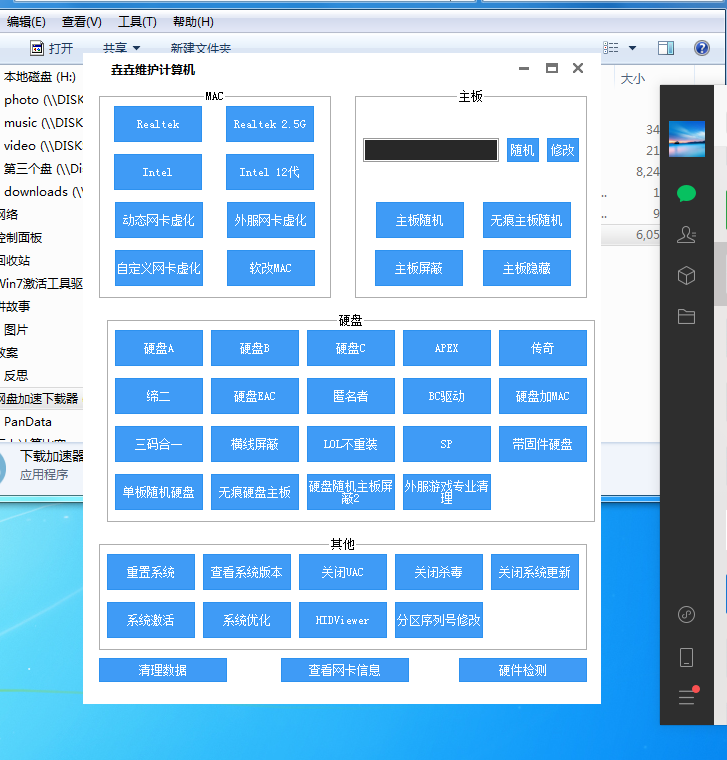Click the profile avatar thumbnail in sidebar
The height and width of the screenshot is (760, 727).
pyautogui.click(x=687, y=139)
